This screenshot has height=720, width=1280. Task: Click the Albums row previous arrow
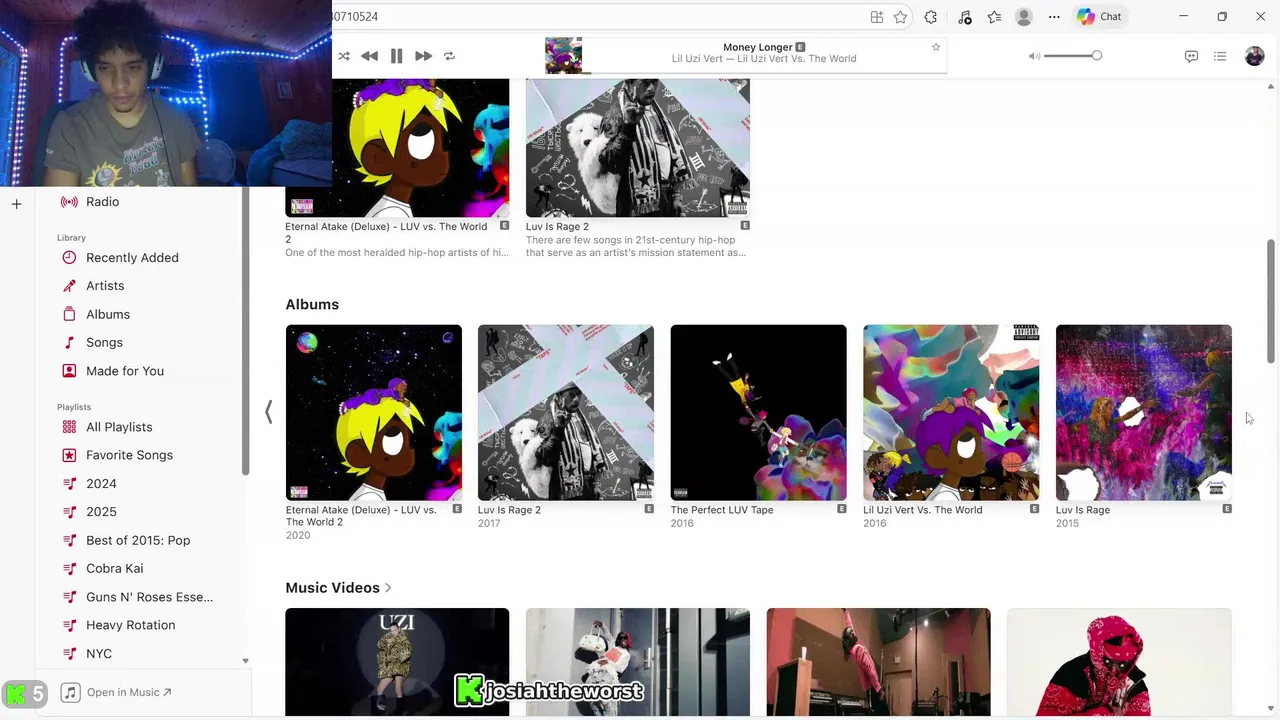pyautogui.click(x=268, y=412)
